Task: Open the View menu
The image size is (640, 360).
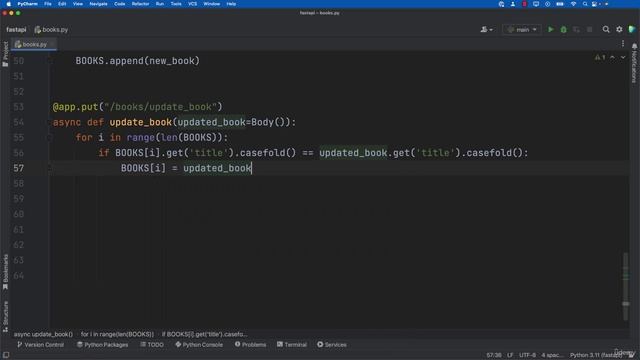Action: 78,4
